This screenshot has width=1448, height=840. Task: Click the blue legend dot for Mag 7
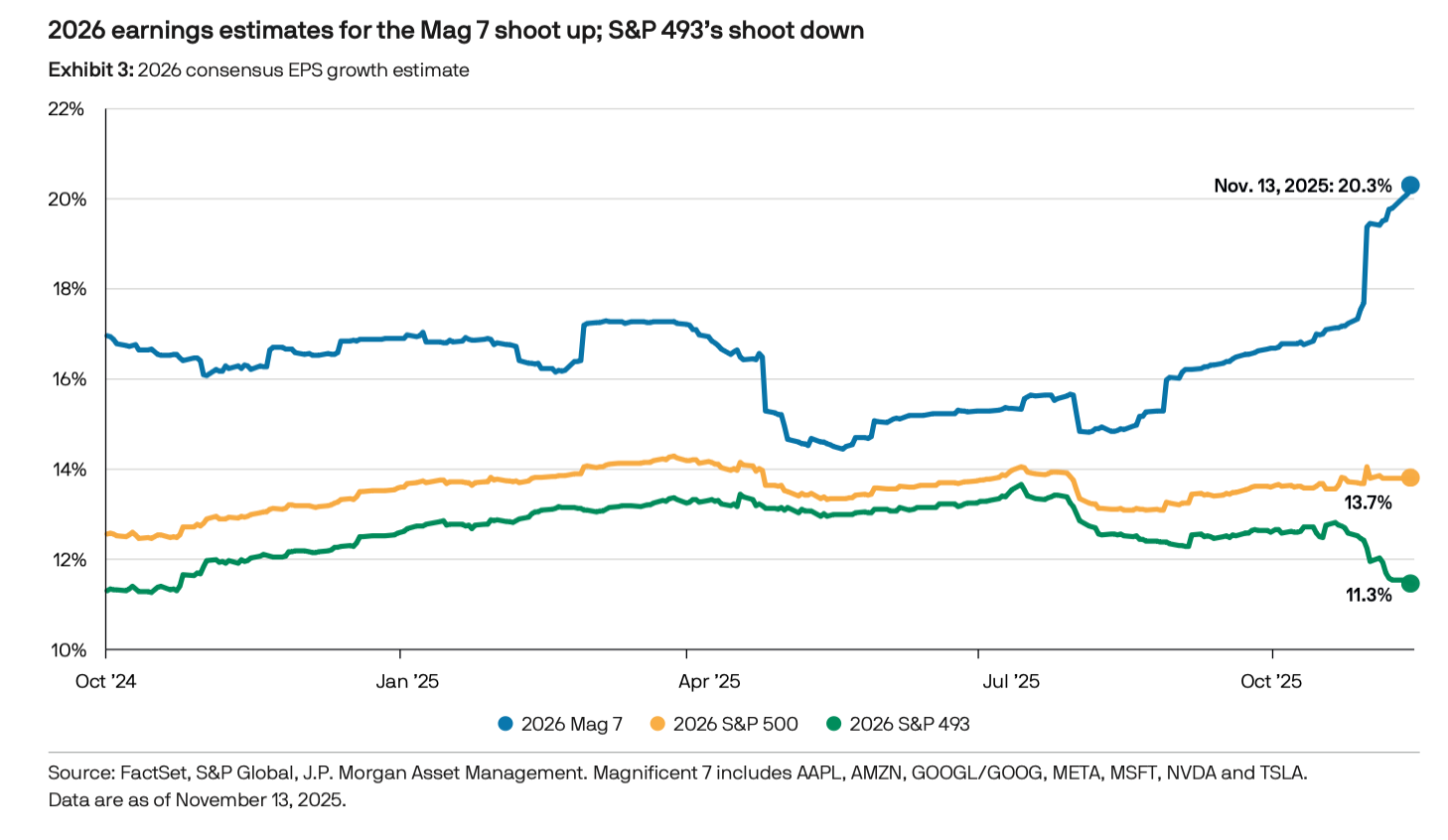pos(506,724)
